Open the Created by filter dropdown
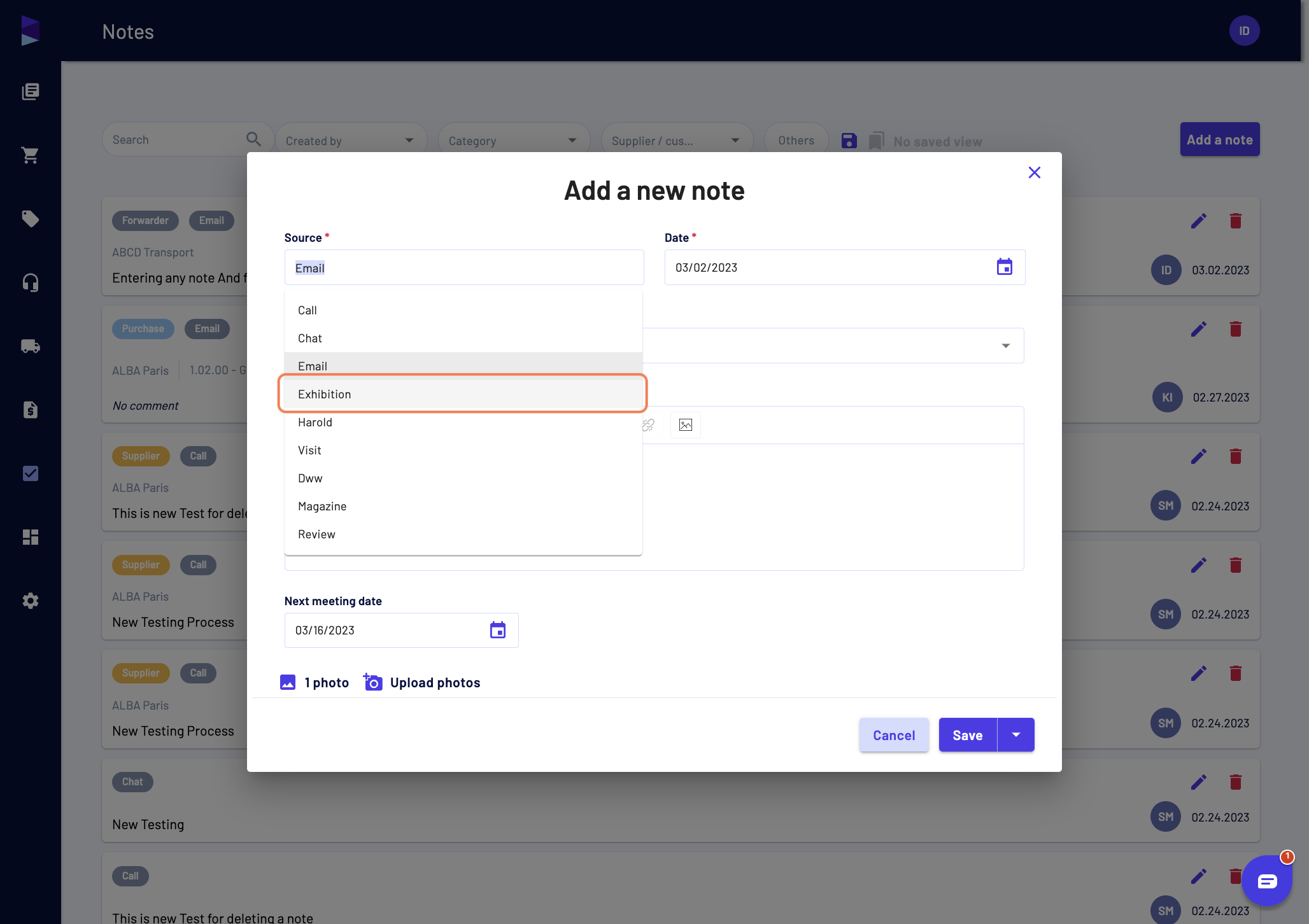 tap(351, 141)
